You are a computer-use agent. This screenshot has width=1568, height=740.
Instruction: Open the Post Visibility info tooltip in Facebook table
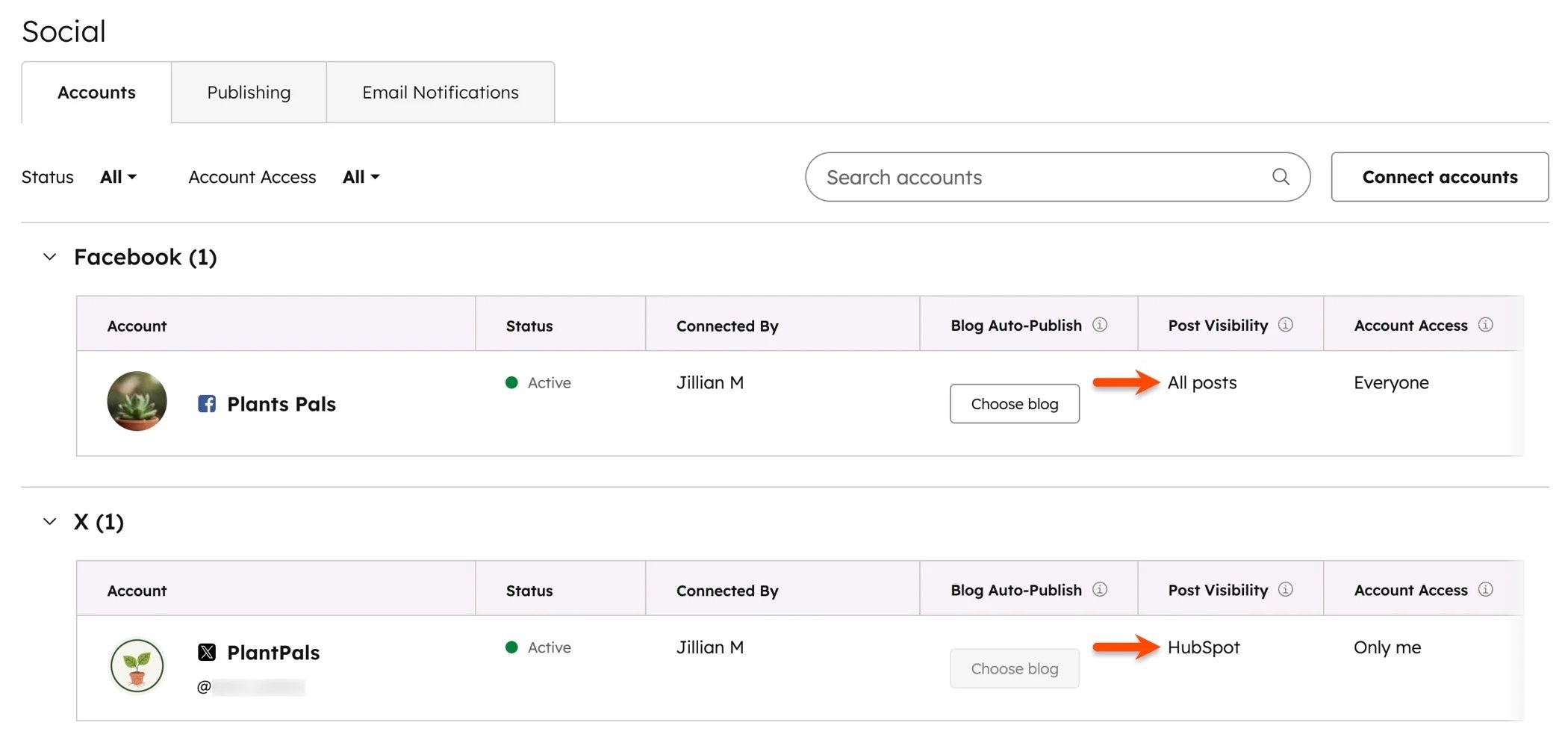click(1285, 325)
